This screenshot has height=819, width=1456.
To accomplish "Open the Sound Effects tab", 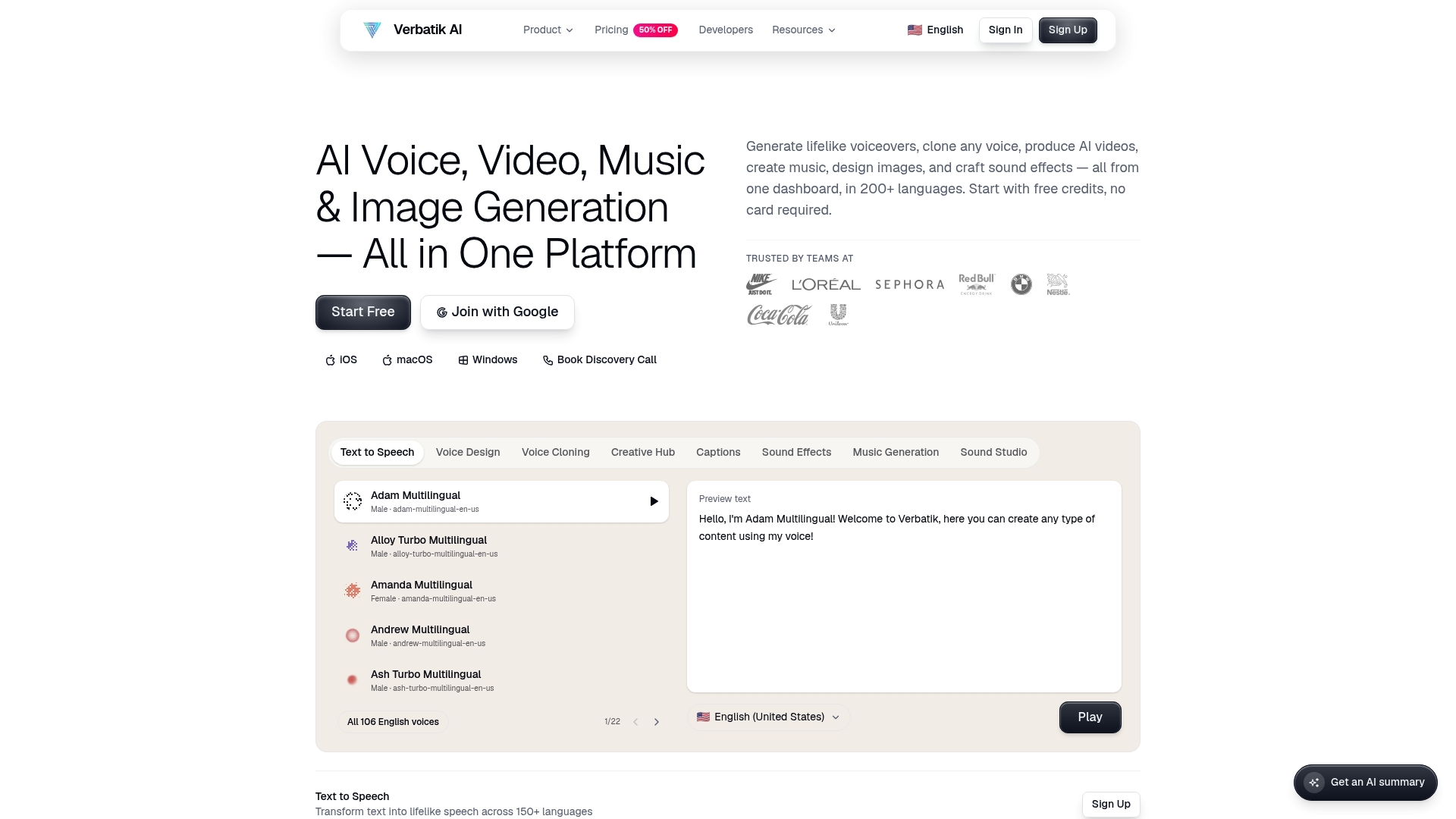I will (796, 453).
